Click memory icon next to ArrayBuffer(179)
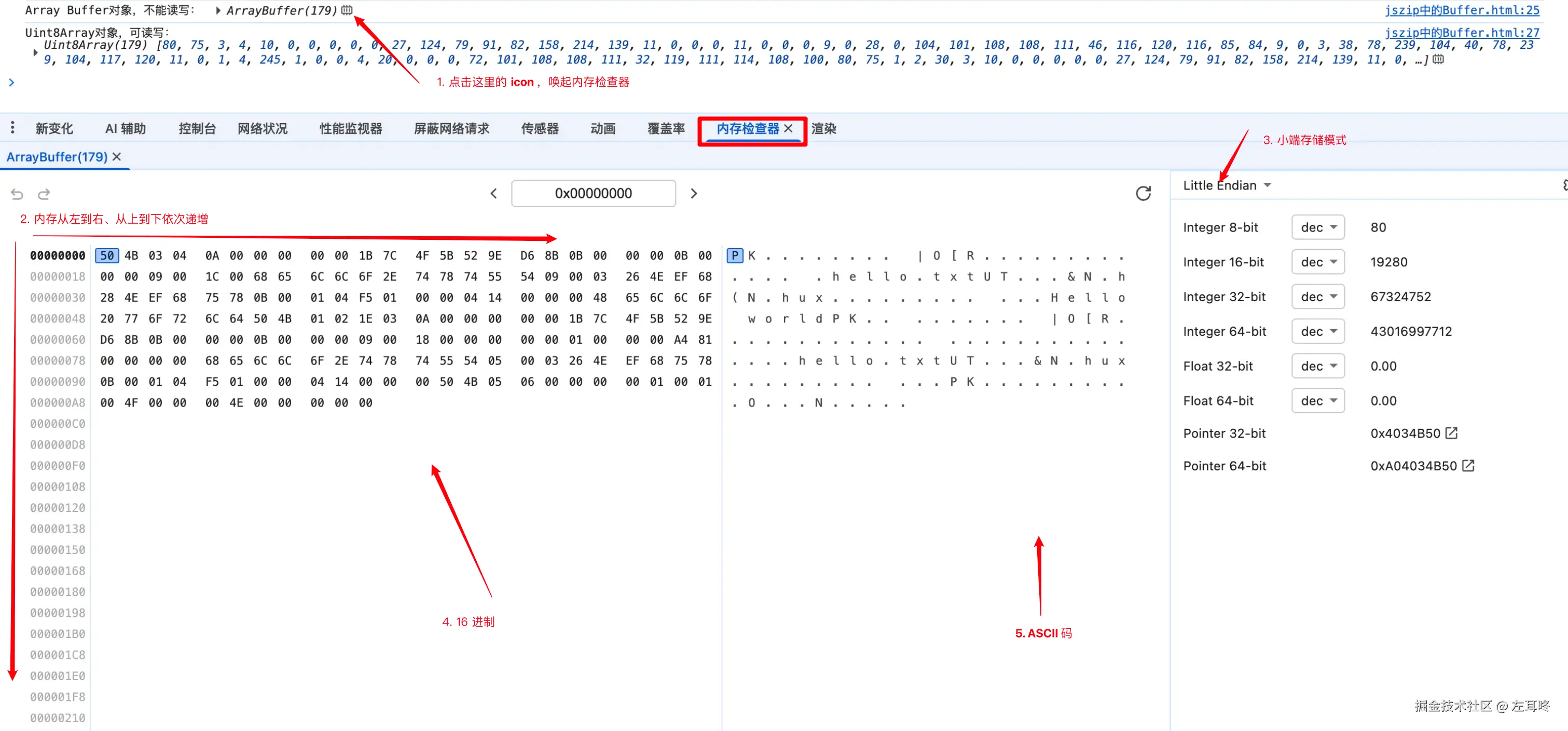The image size is (1568, 731). pos(347,10)
